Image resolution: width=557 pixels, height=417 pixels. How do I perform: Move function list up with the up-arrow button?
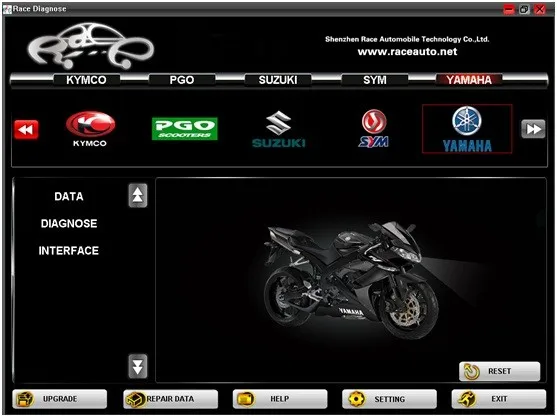click(x=138, y=195)
